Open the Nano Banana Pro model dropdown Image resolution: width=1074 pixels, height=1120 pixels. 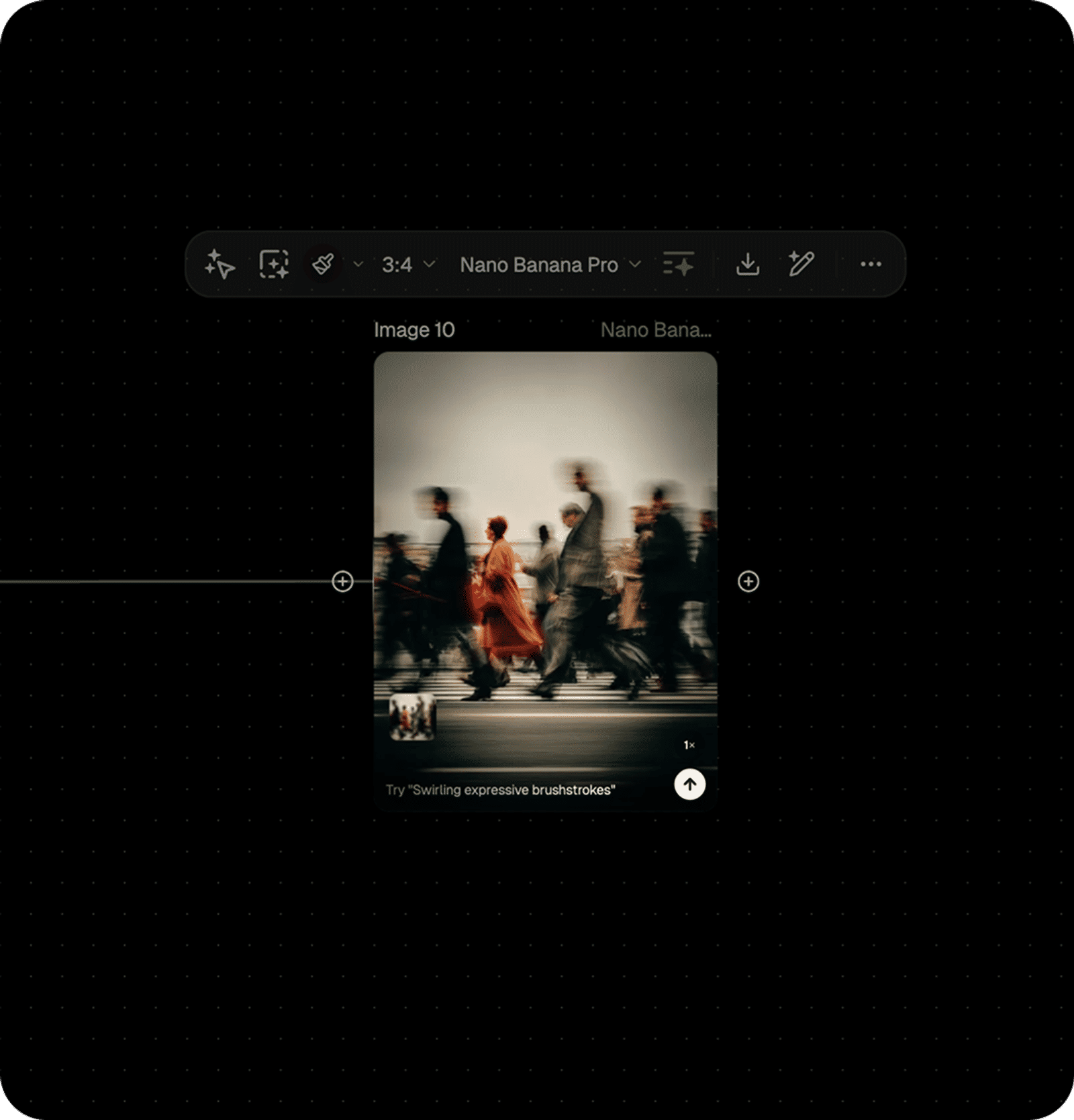pos(550,264)
